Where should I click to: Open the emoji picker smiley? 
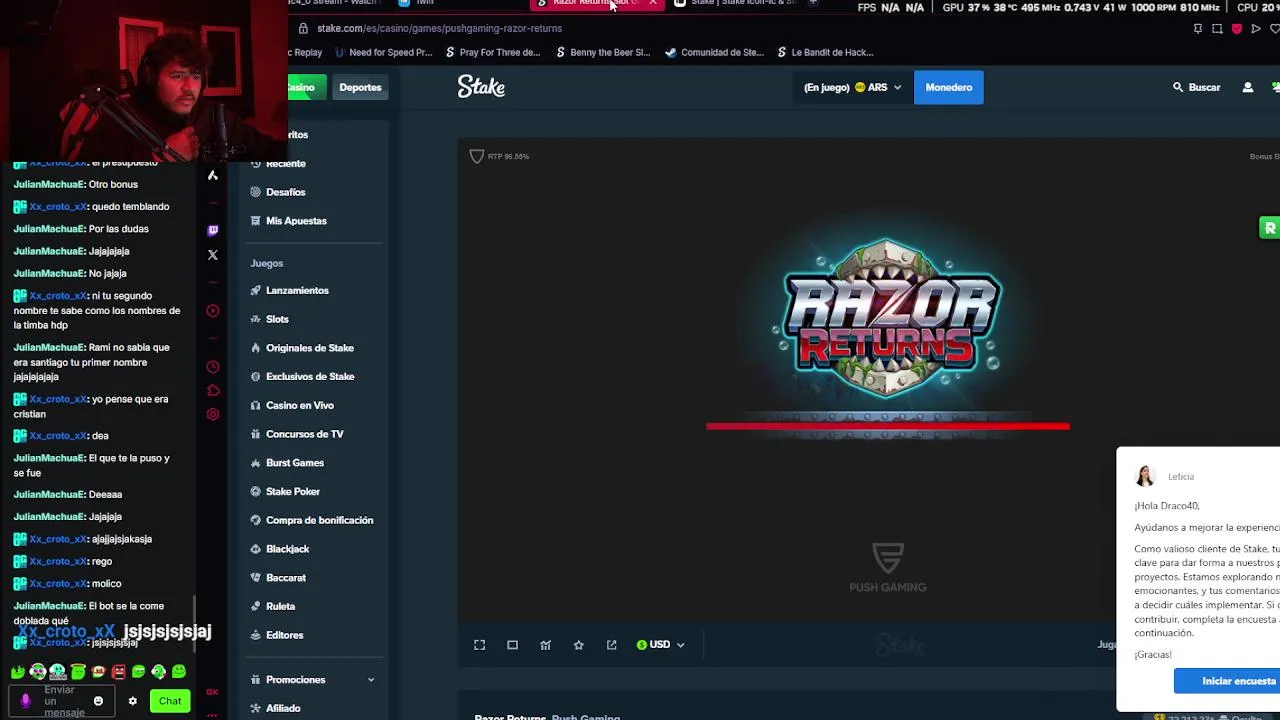(x=98, y=701)
